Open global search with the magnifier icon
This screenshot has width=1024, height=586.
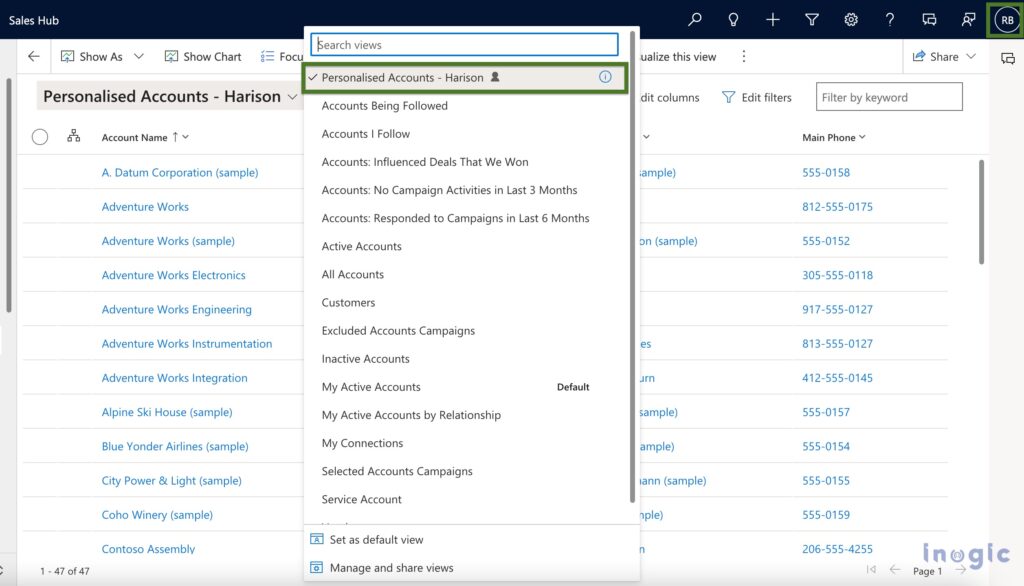[695, 20]
